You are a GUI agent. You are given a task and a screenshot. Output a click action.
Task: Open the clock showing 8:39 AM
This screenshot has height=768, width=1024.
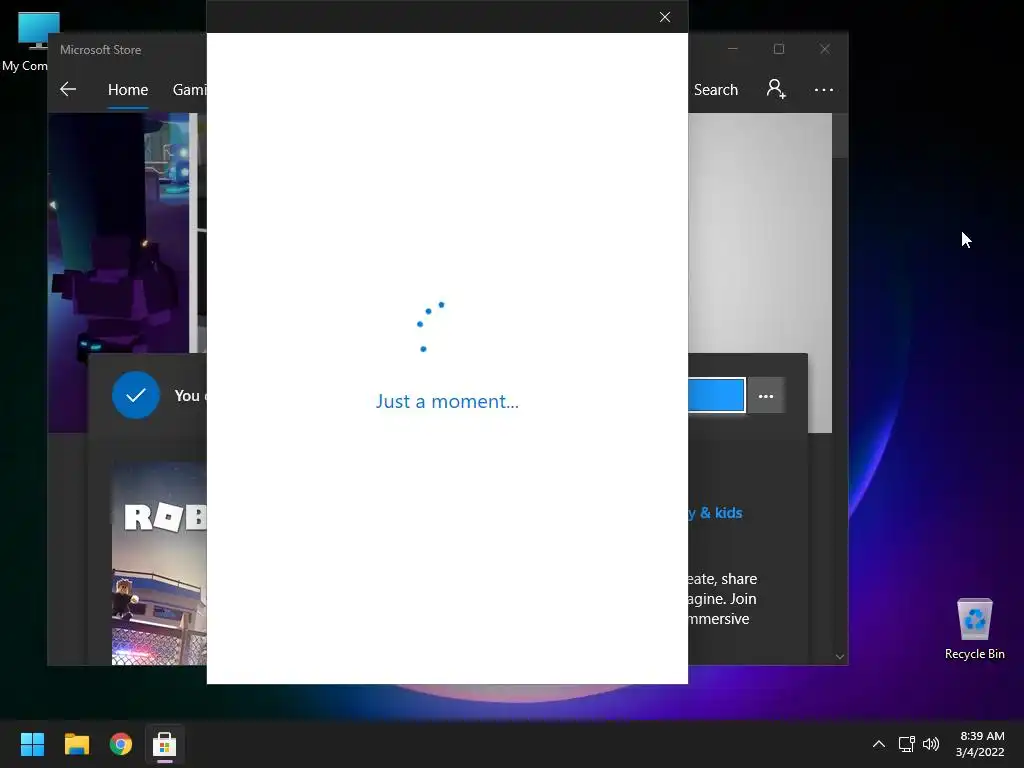(x=980, y=744)
